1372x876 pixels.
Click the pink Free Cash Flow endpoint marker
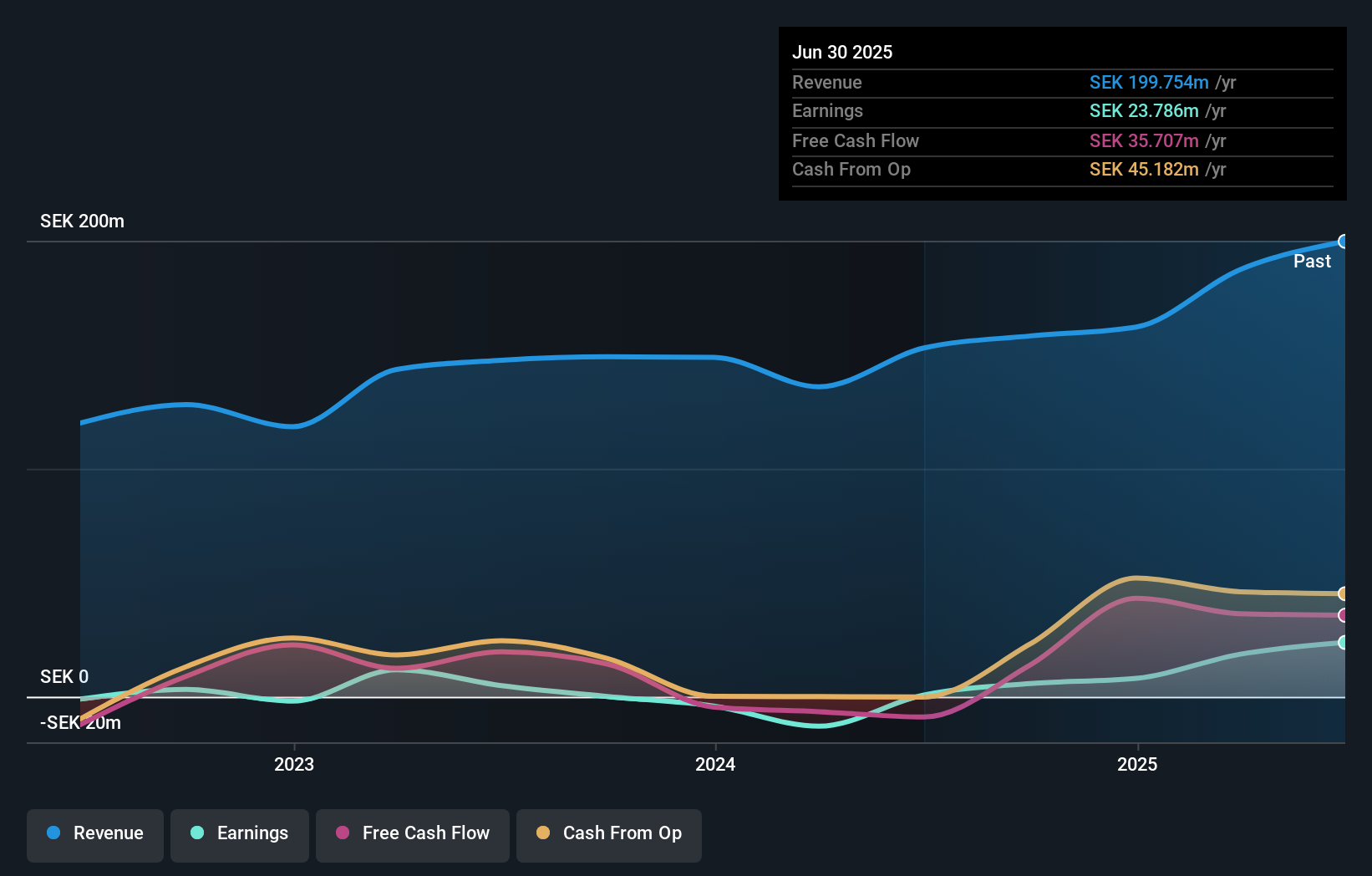pyautogui.click(x=1343, y=615)
